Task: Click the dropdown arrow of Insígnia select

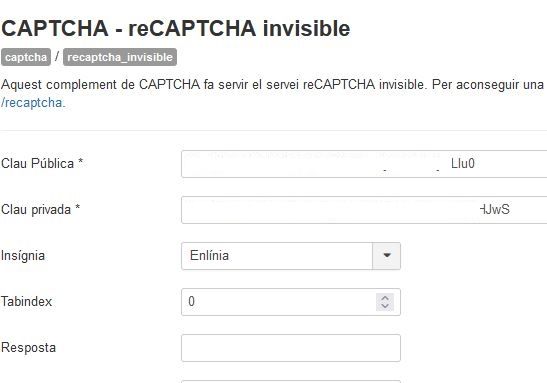Action: tap(386, 256)
